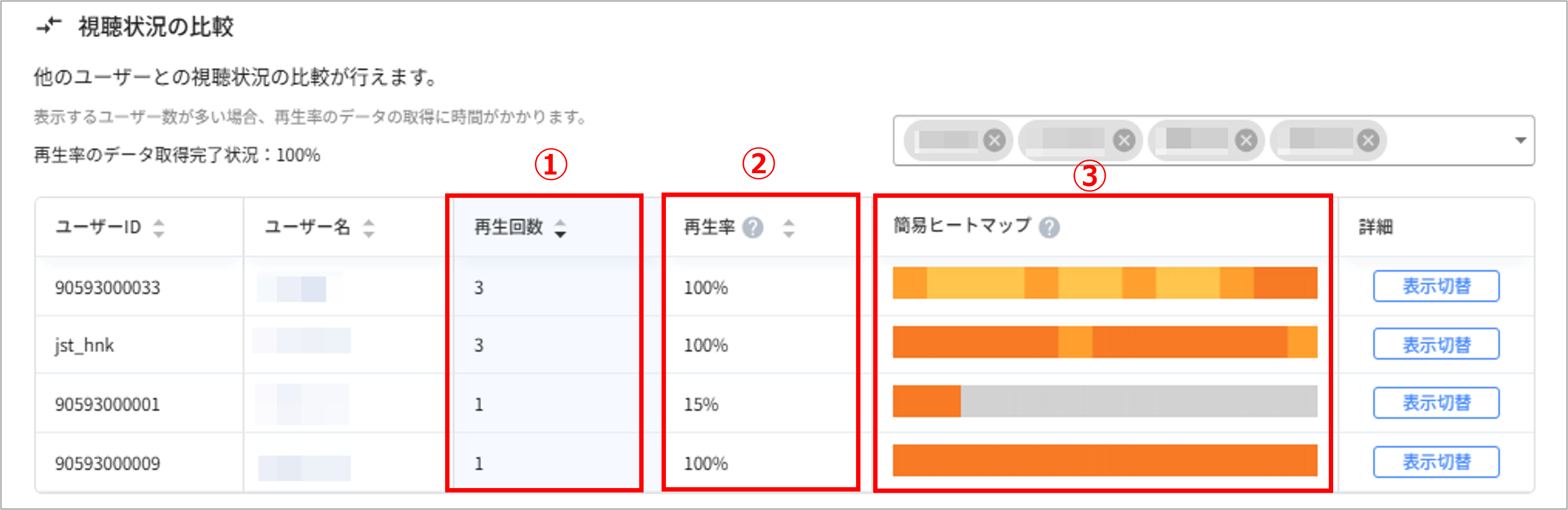Click 表示切替 for user 90593000009

pos(1436,462)
